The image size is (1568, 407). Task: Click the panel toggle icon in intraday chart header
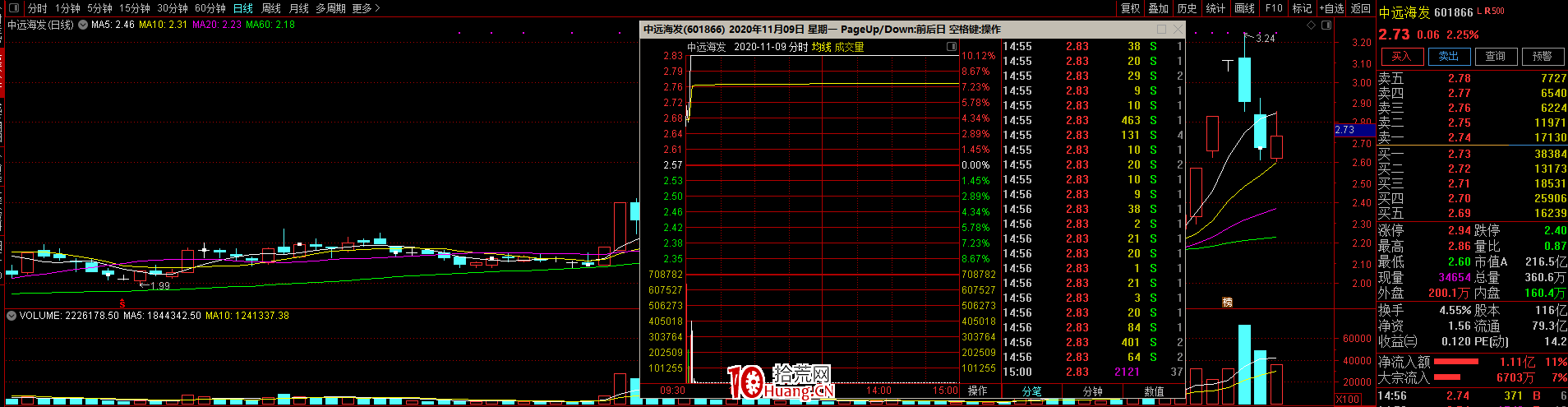coord(952,48)
